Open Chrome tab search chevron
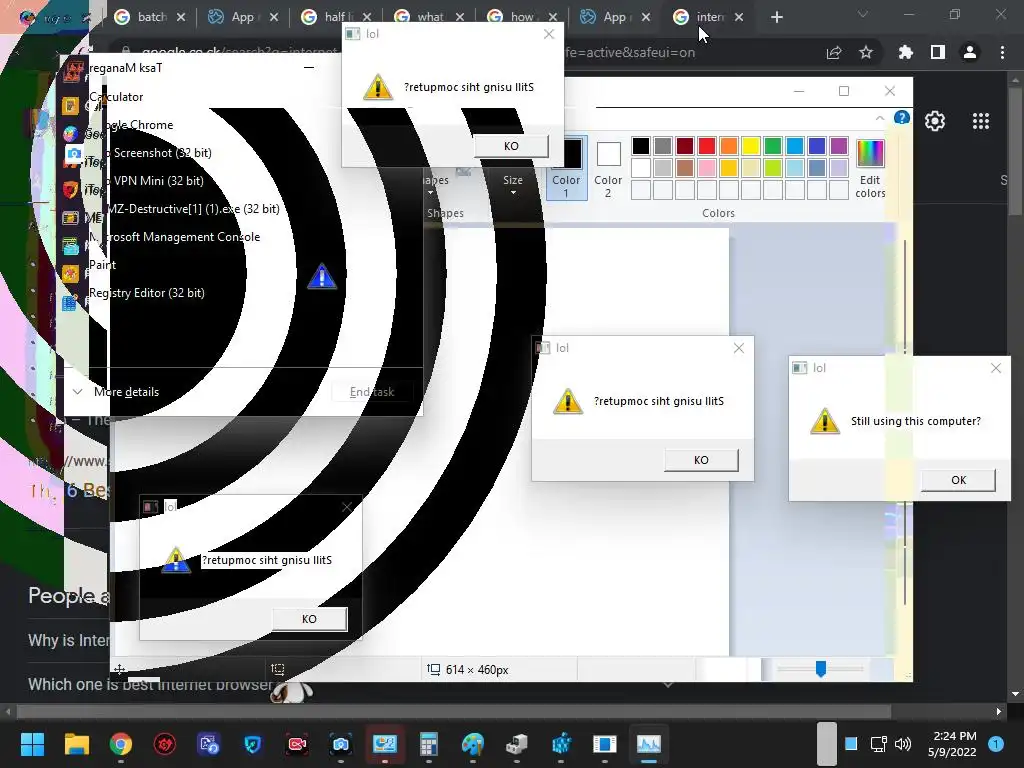The width and height of the screenshot is (1024, 768). [x=863, y=14]
